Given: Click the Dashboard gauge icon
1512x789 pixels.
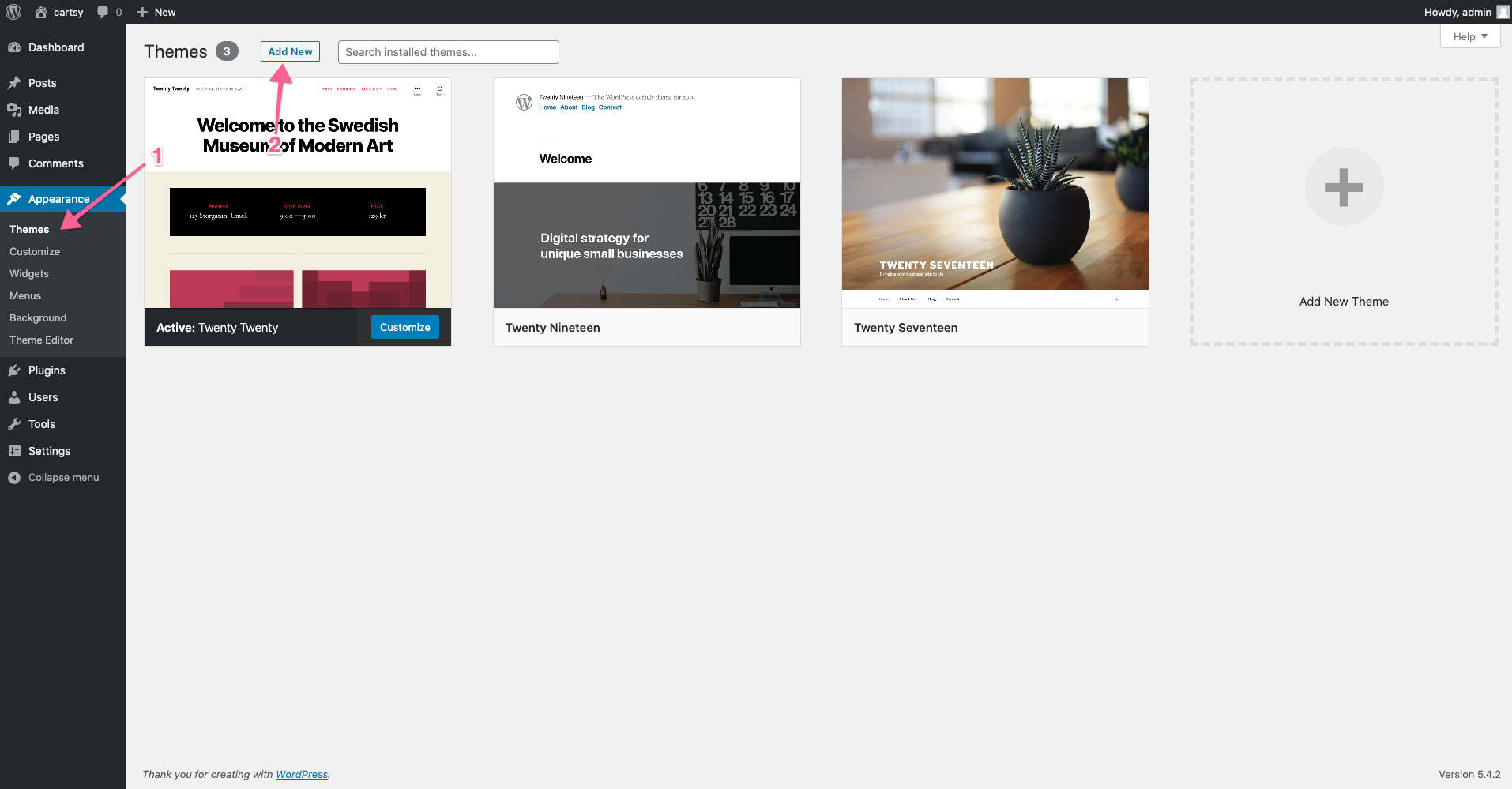Looking at the screenshot, I should click(x=14, y=47).
